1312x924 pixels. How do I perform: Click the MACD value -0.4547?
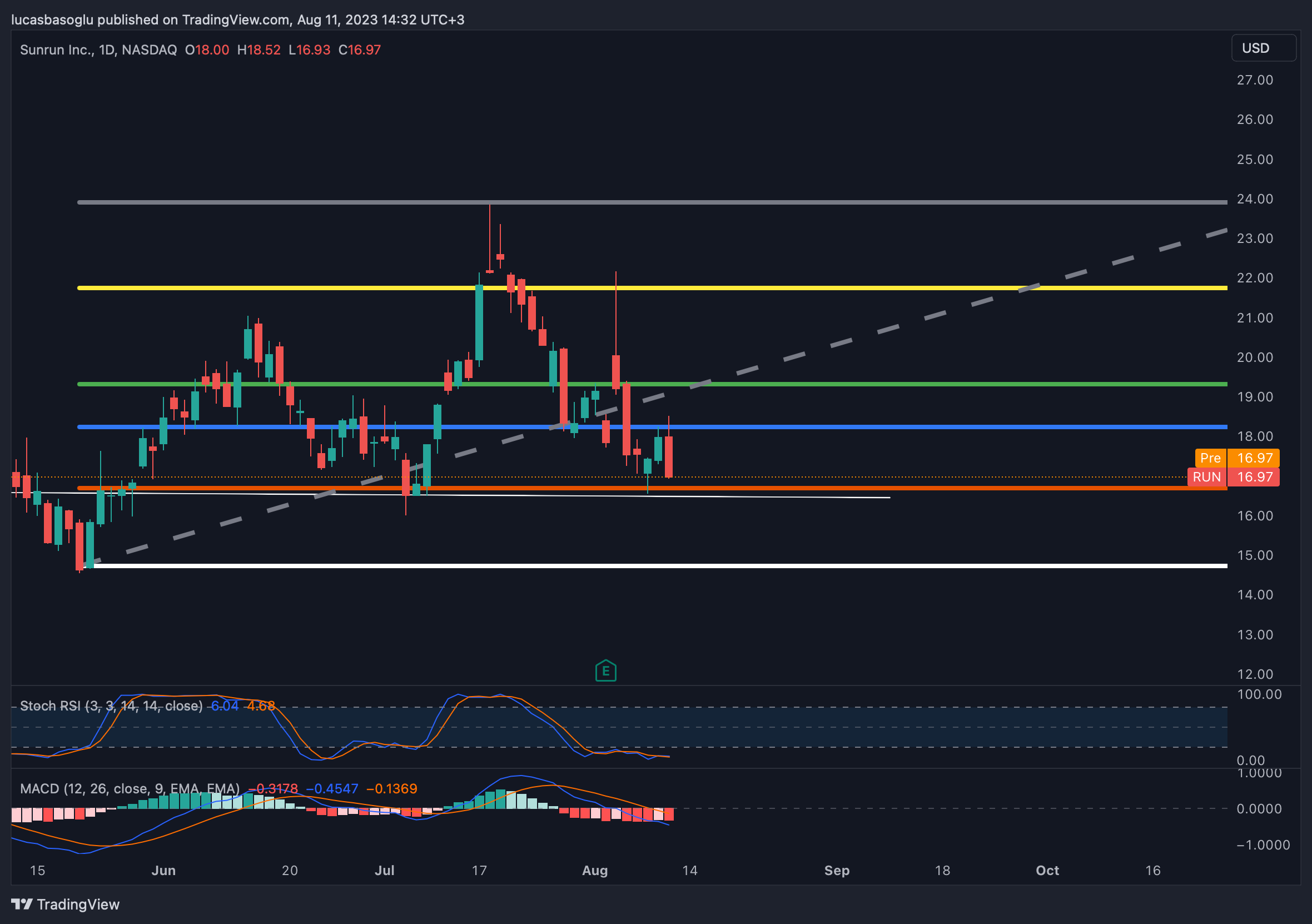(332, 788)
